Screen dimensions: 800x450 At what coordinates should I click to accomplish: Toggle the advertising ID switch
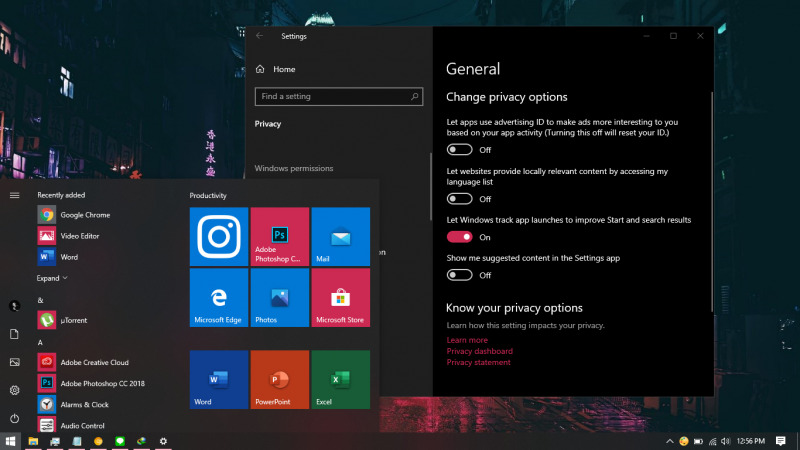point(459,149)
